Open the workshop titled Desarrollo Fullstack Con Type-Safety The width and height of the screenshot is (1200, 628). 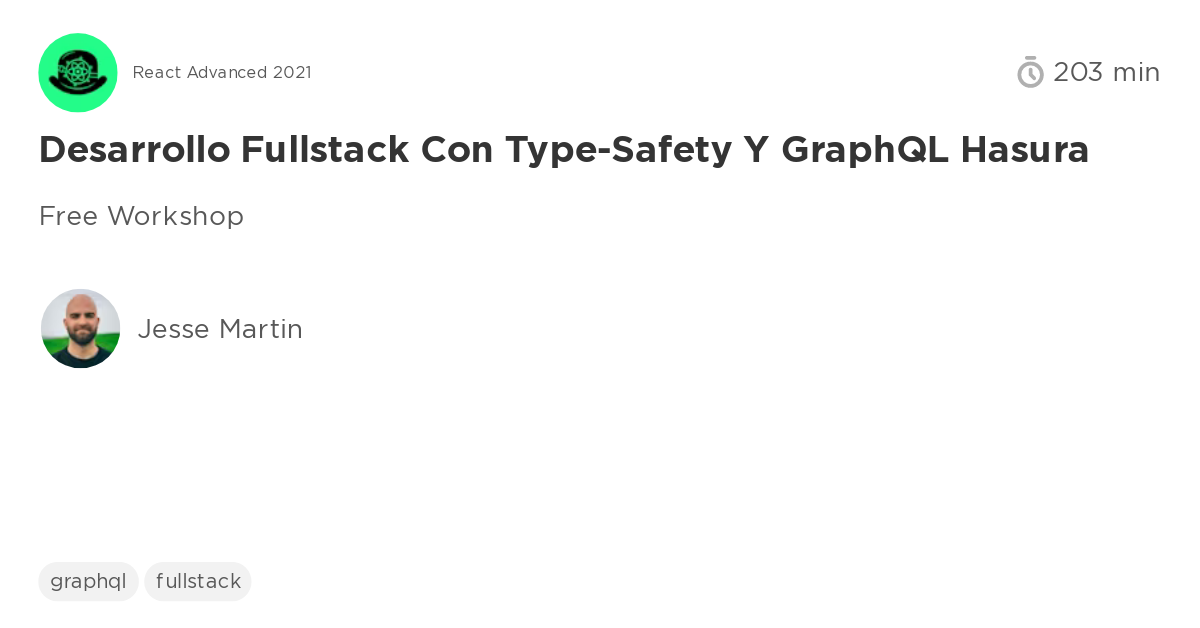pos(564,150)
